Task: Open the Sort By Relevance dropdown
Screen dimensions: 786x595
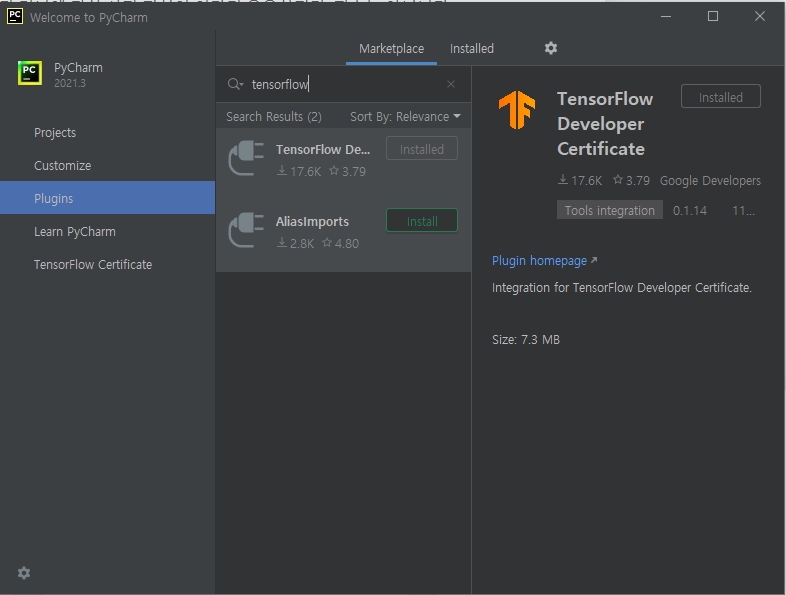Action: click(405, 117)
